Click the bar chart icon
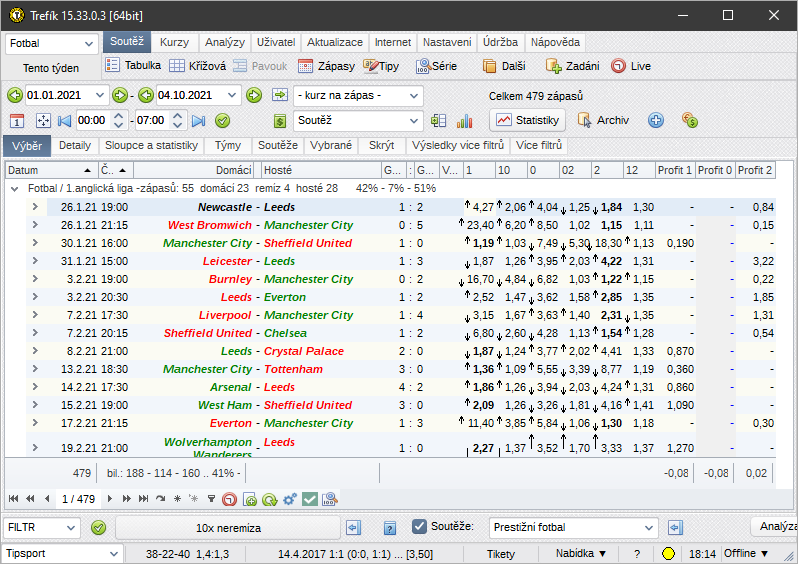 465,121
